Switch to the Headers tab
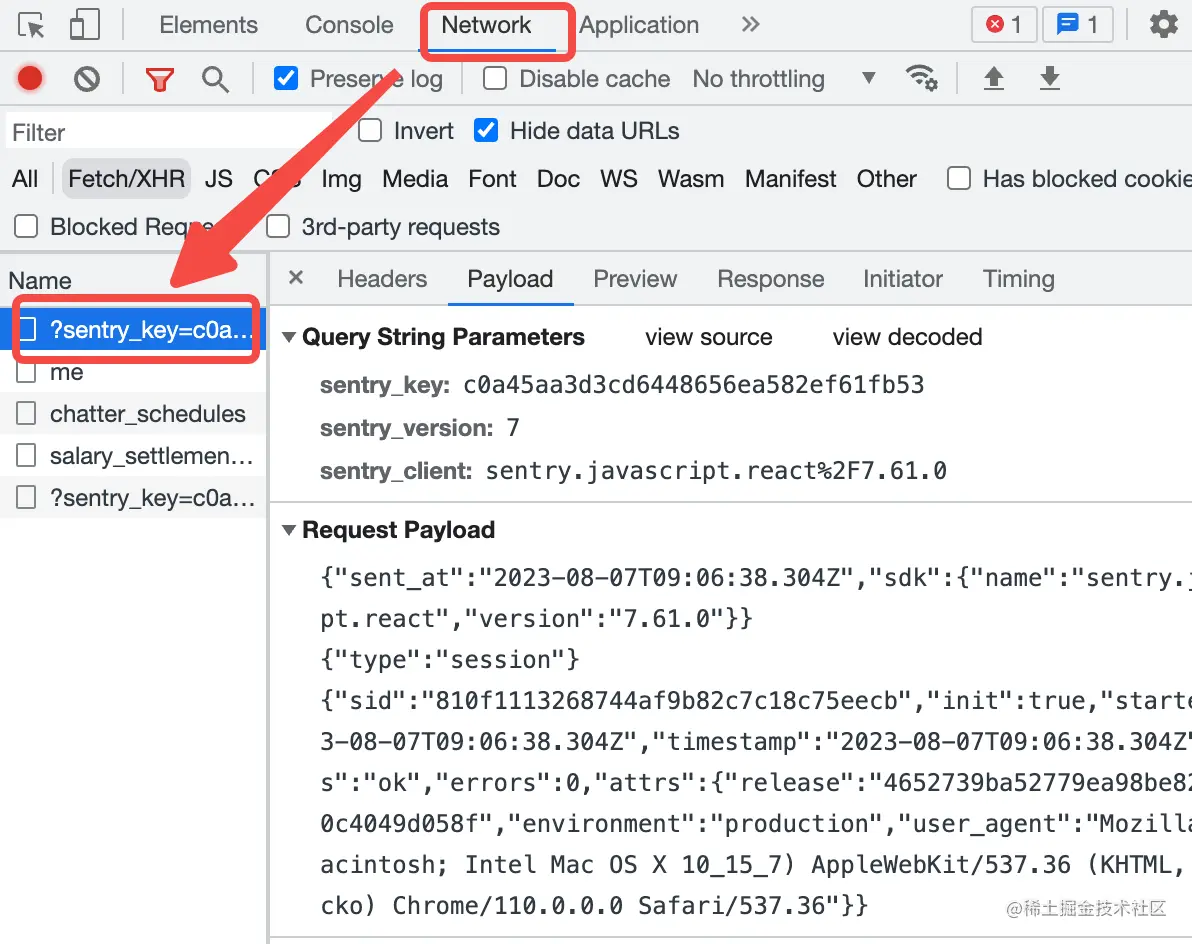1192x944 pixels. point(382,279)
